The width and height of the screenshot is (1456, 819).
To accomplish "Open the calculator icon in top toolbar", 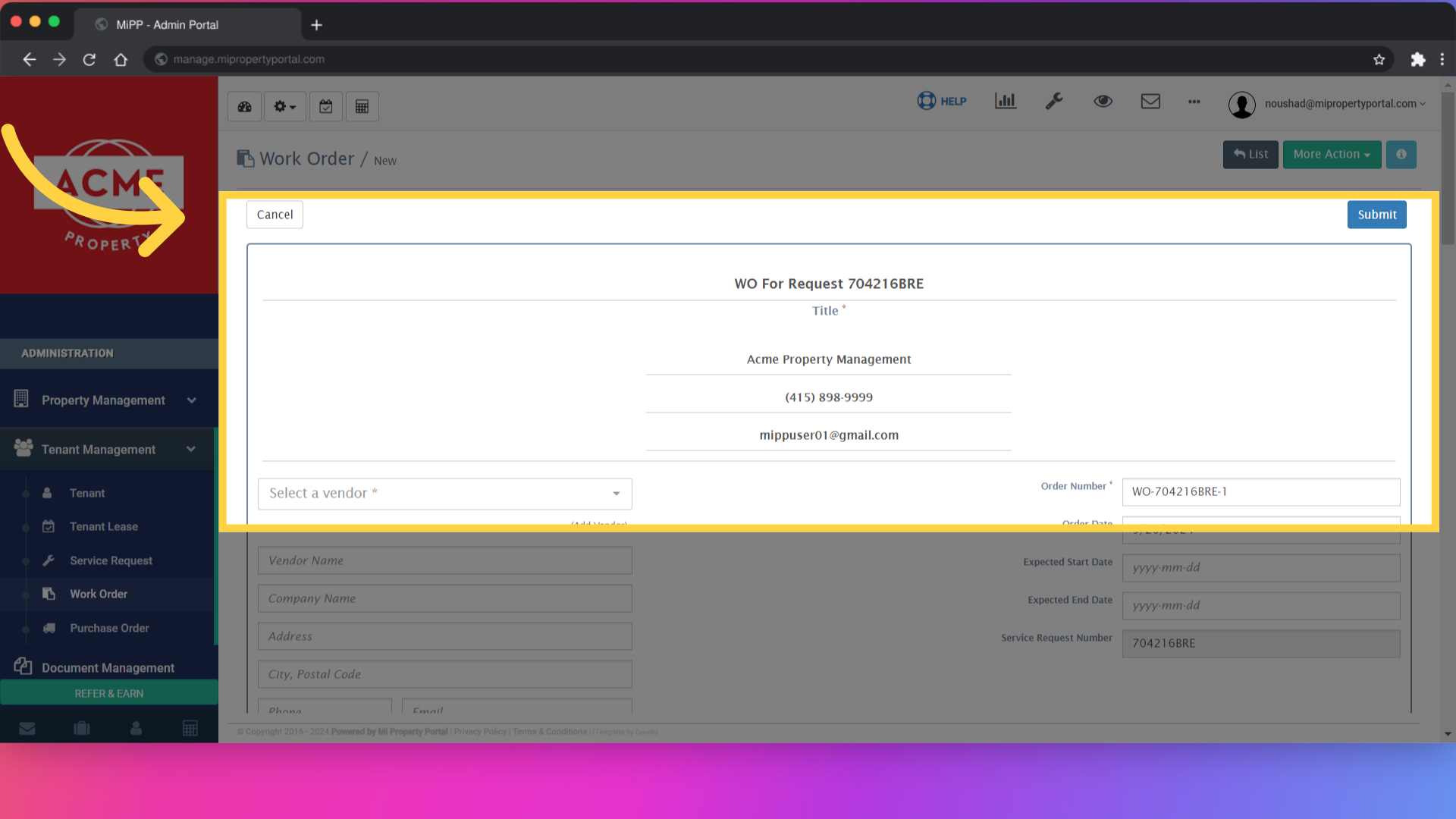I will 362,106.
